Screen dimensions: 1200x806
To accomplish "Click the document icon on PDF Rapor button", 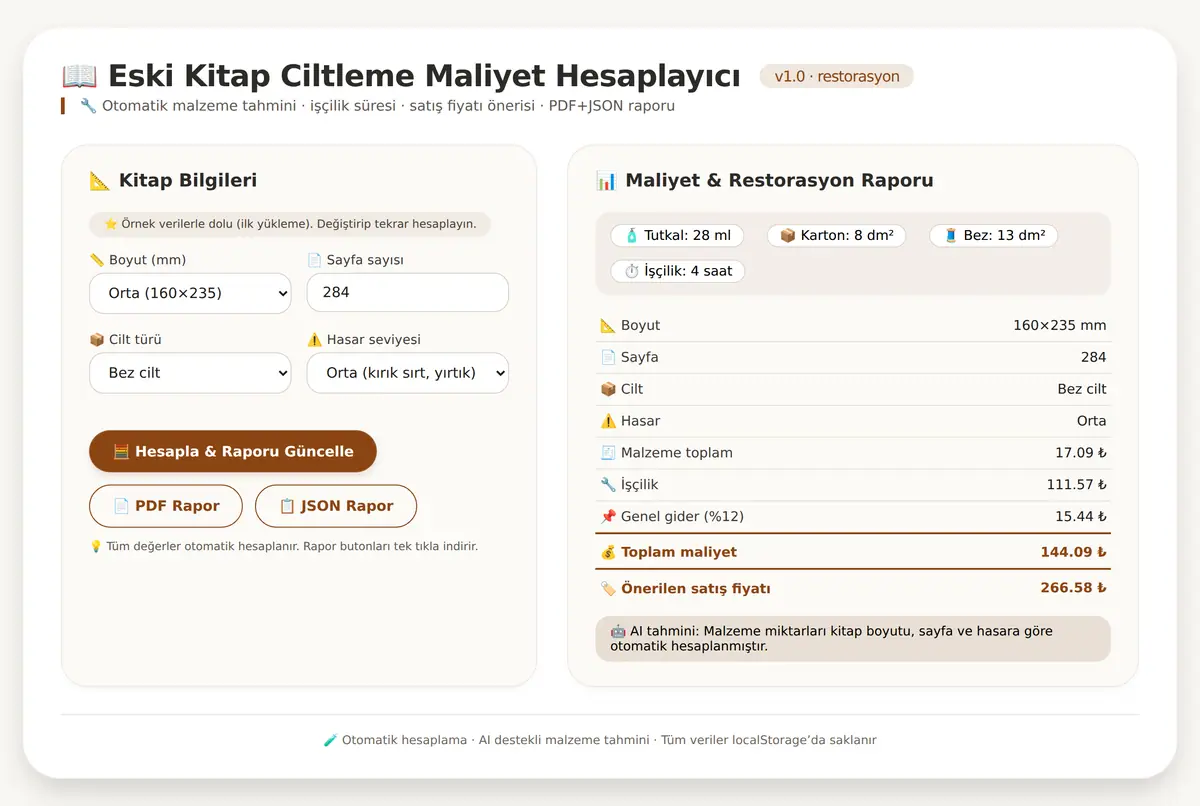I will click(x=121, y=506).
